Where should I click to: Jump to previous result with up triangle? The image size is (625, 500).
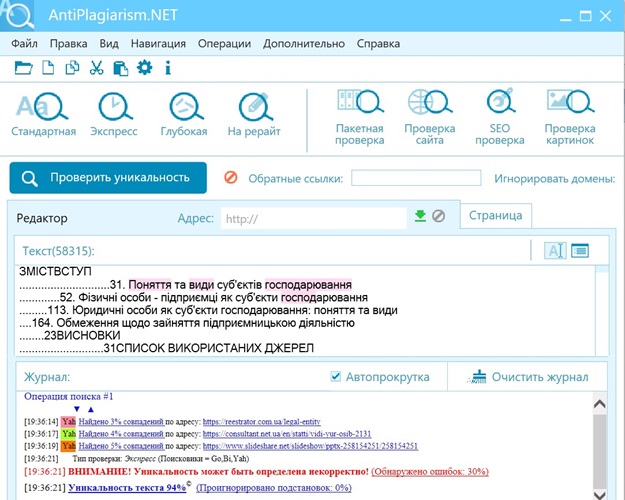91,409
